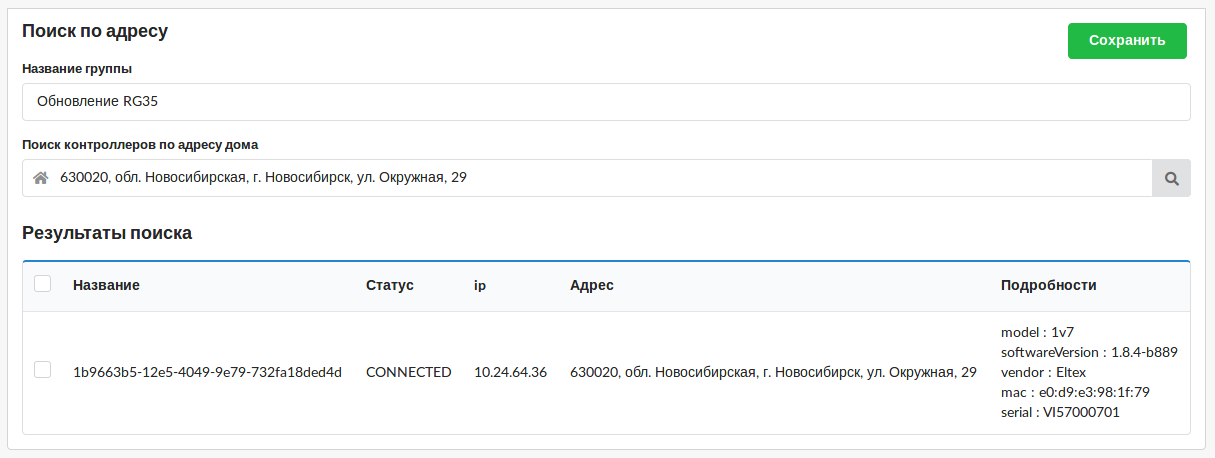Focus the group name field Обновление RG35

[x=605, y=101]
